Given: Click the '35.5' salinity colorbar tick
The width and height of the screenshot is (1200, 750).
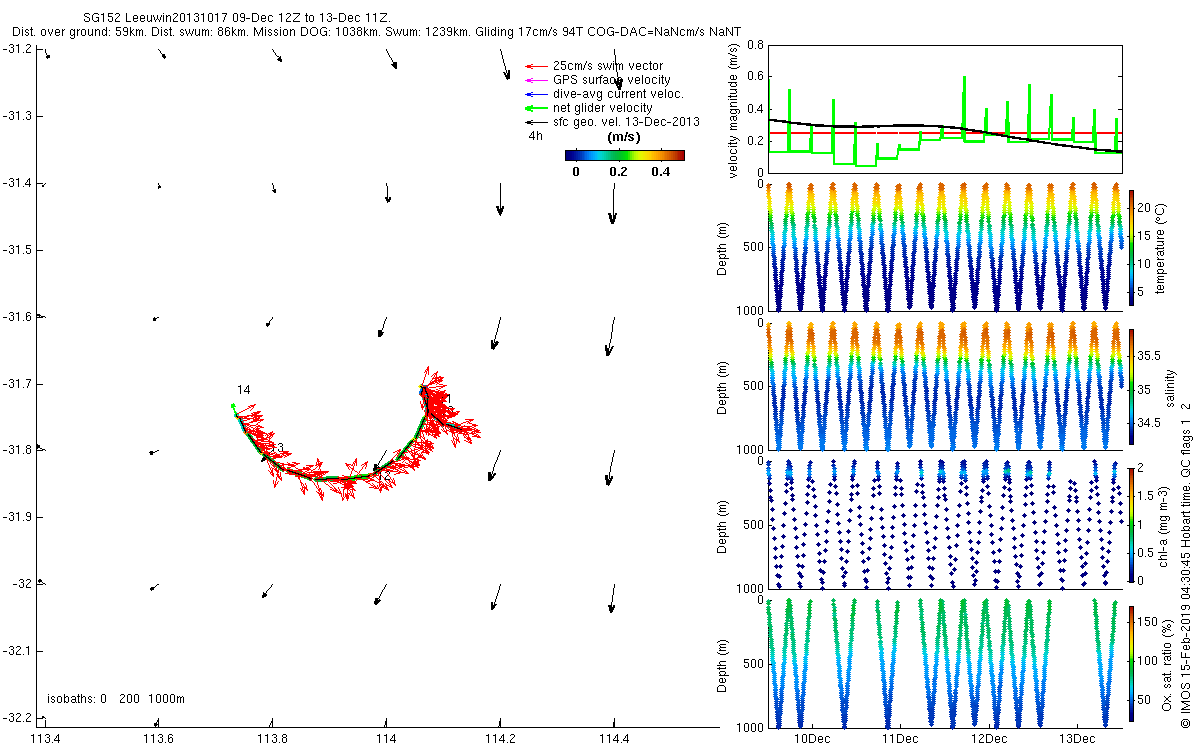Looking at the screenshot, I should tap(1151, 355).
